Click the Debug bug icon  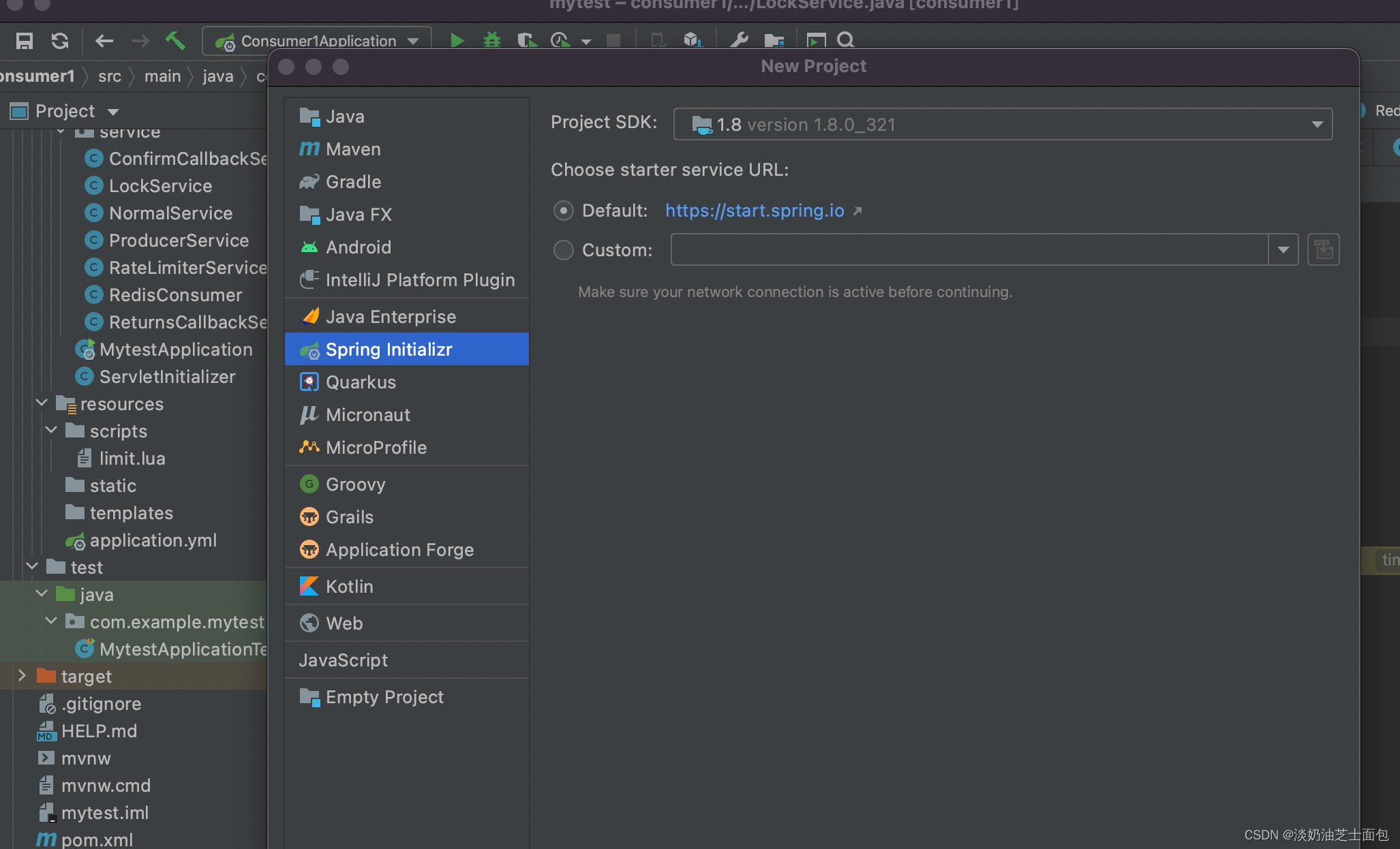coord(491,41)
